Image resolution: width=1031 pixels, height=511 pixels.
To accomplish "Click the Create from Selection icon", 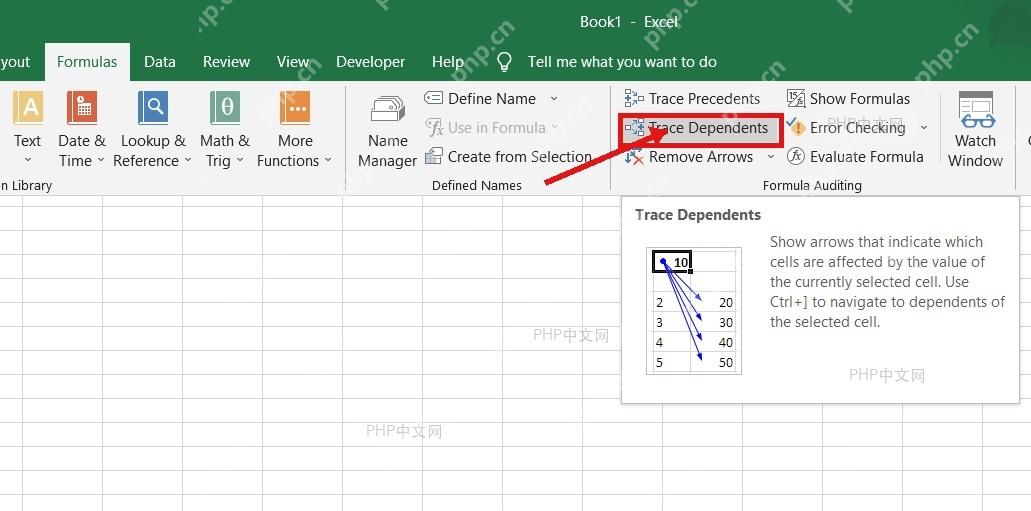I will pyautogui.click(x=433, y=157).
